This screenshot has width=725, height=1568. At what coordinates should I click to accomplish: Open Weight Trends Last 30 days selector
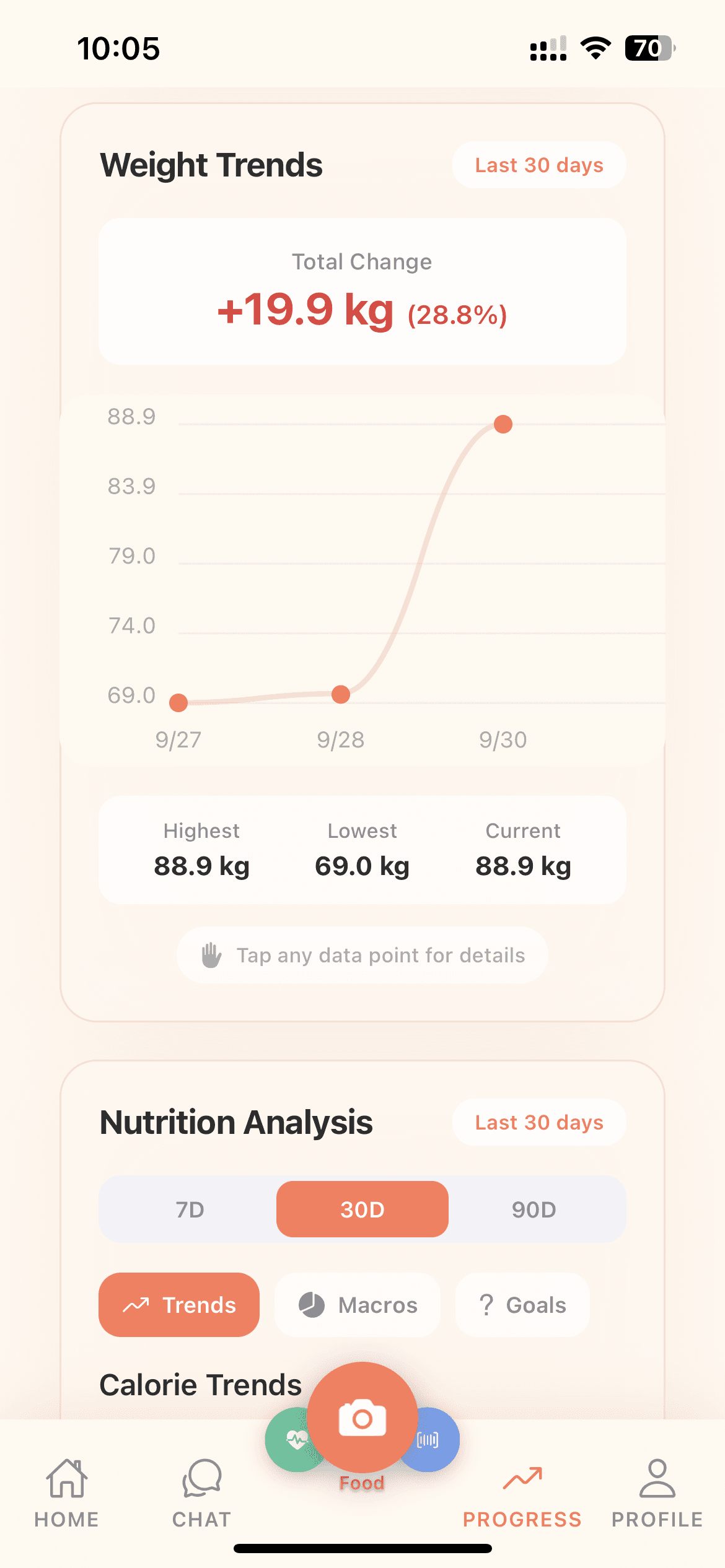pos(538,165)
